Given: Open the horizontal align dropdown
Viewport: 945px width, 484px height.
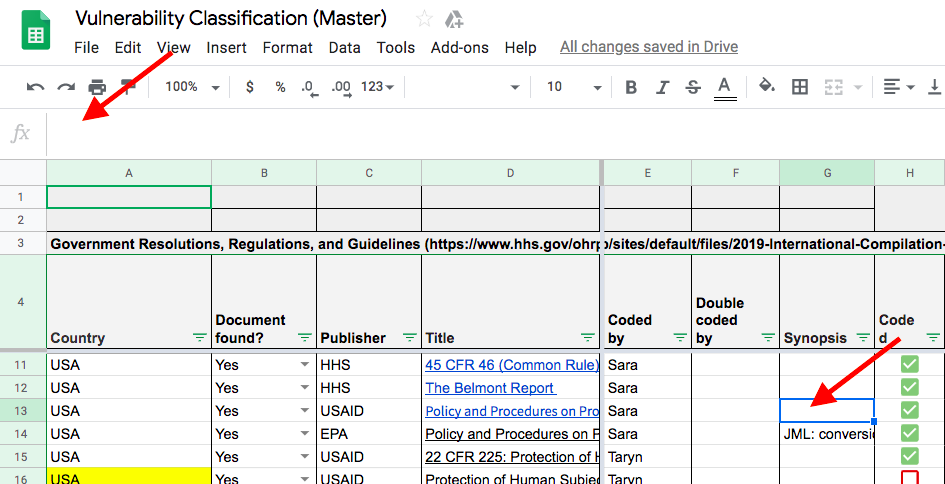Looking at the screenshot, I should (899, 87).
